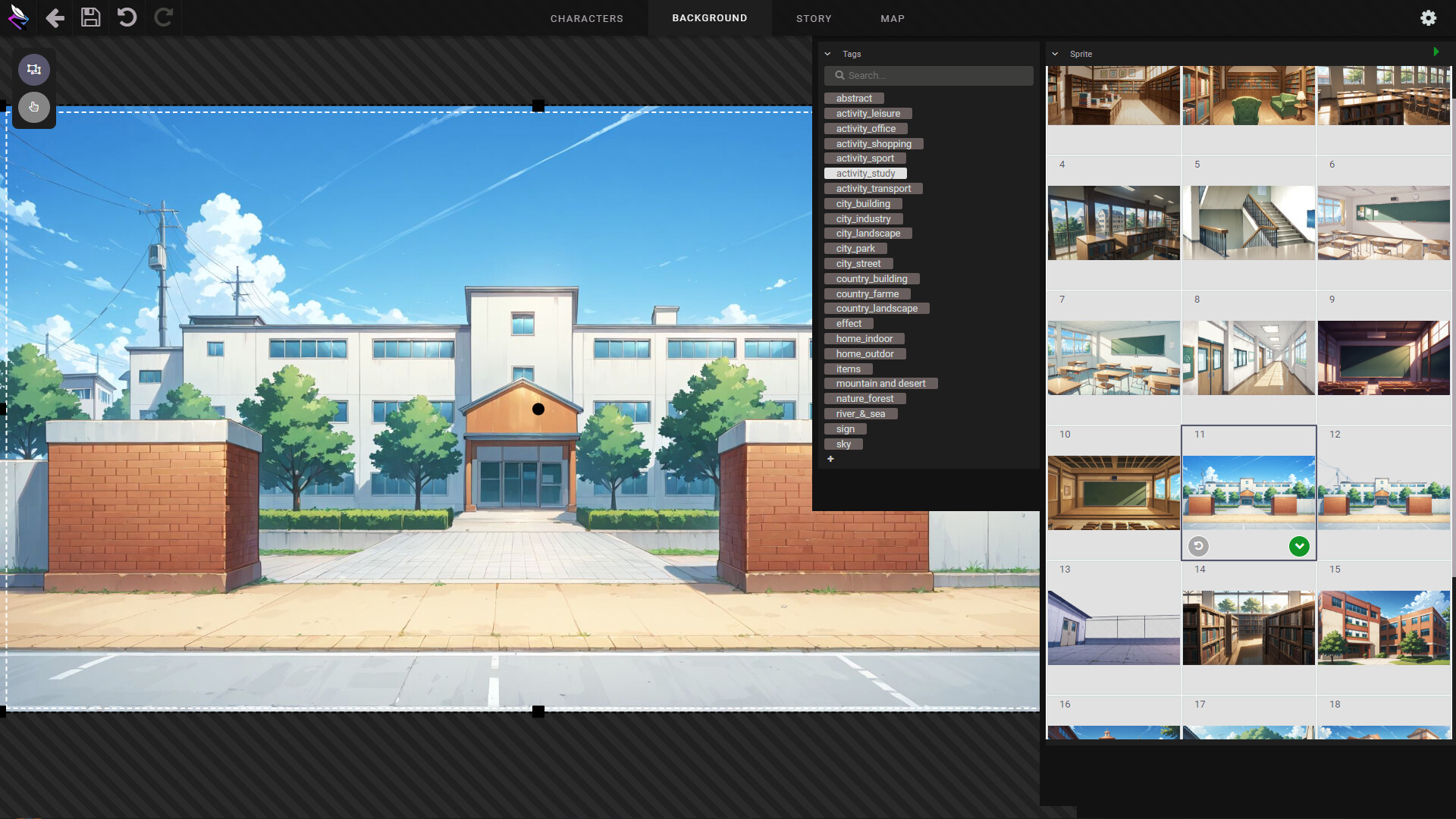This screenshot has width=1456, height=819.
Task: Enable the city_building tag filter
Action: click(x=861, y=203)
